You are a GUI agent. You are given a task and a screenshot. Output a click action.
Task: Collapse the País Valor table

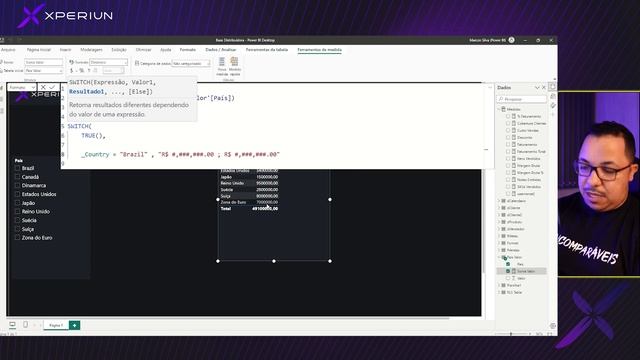click(x=499, y=257)
